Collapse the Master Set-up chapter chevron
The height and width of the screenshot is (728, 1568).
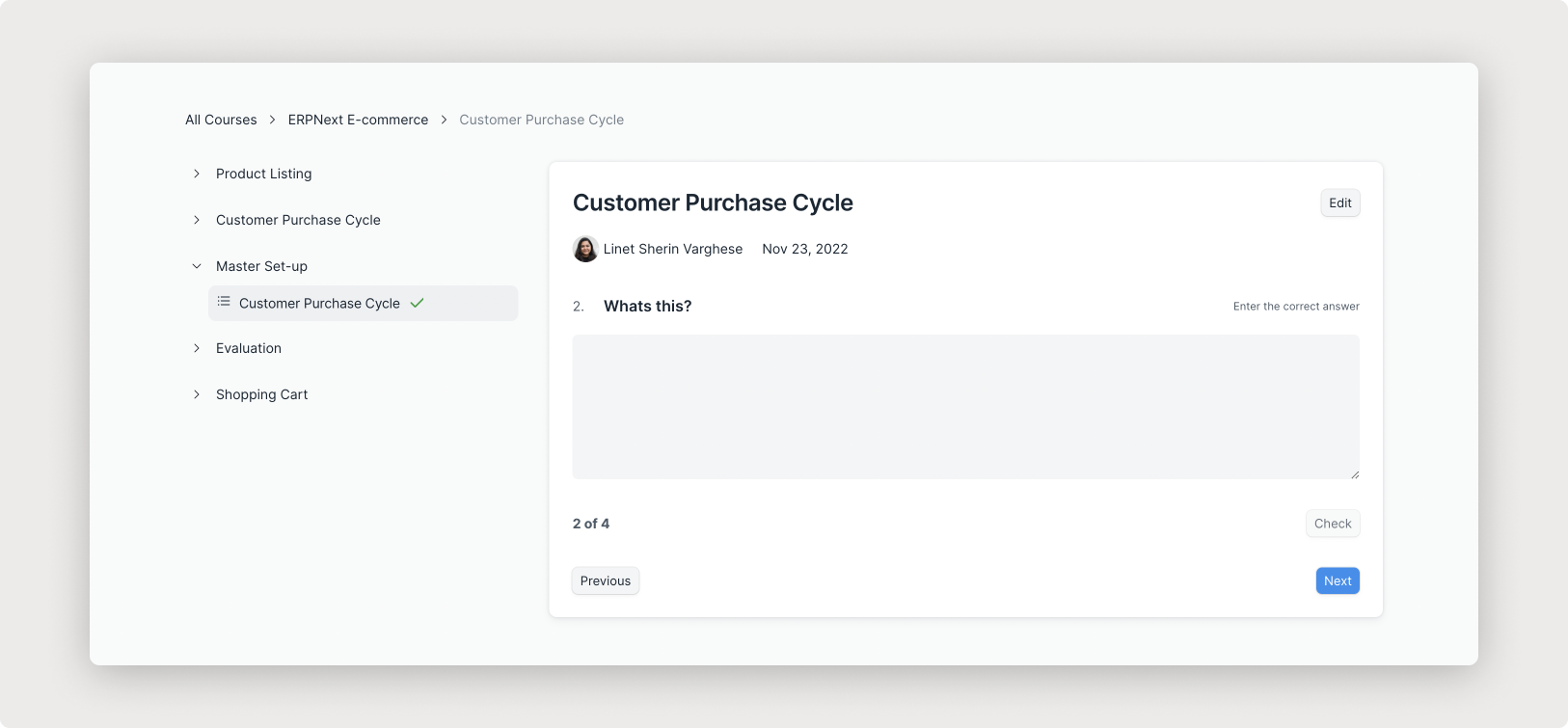[197, 266]
